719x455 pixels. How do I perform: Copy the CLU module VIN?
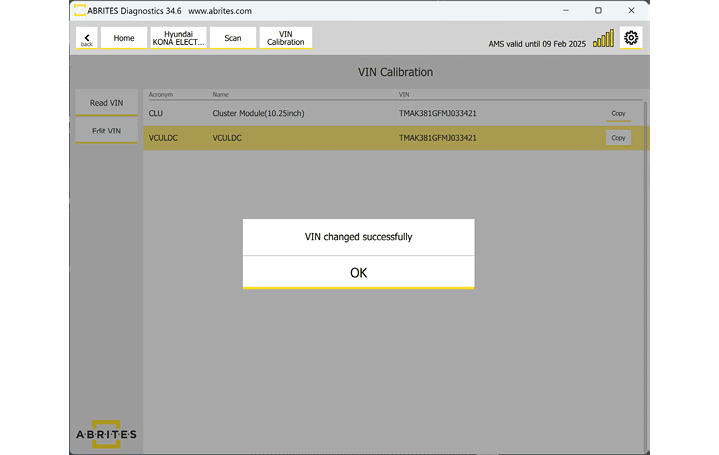(618, 113)
